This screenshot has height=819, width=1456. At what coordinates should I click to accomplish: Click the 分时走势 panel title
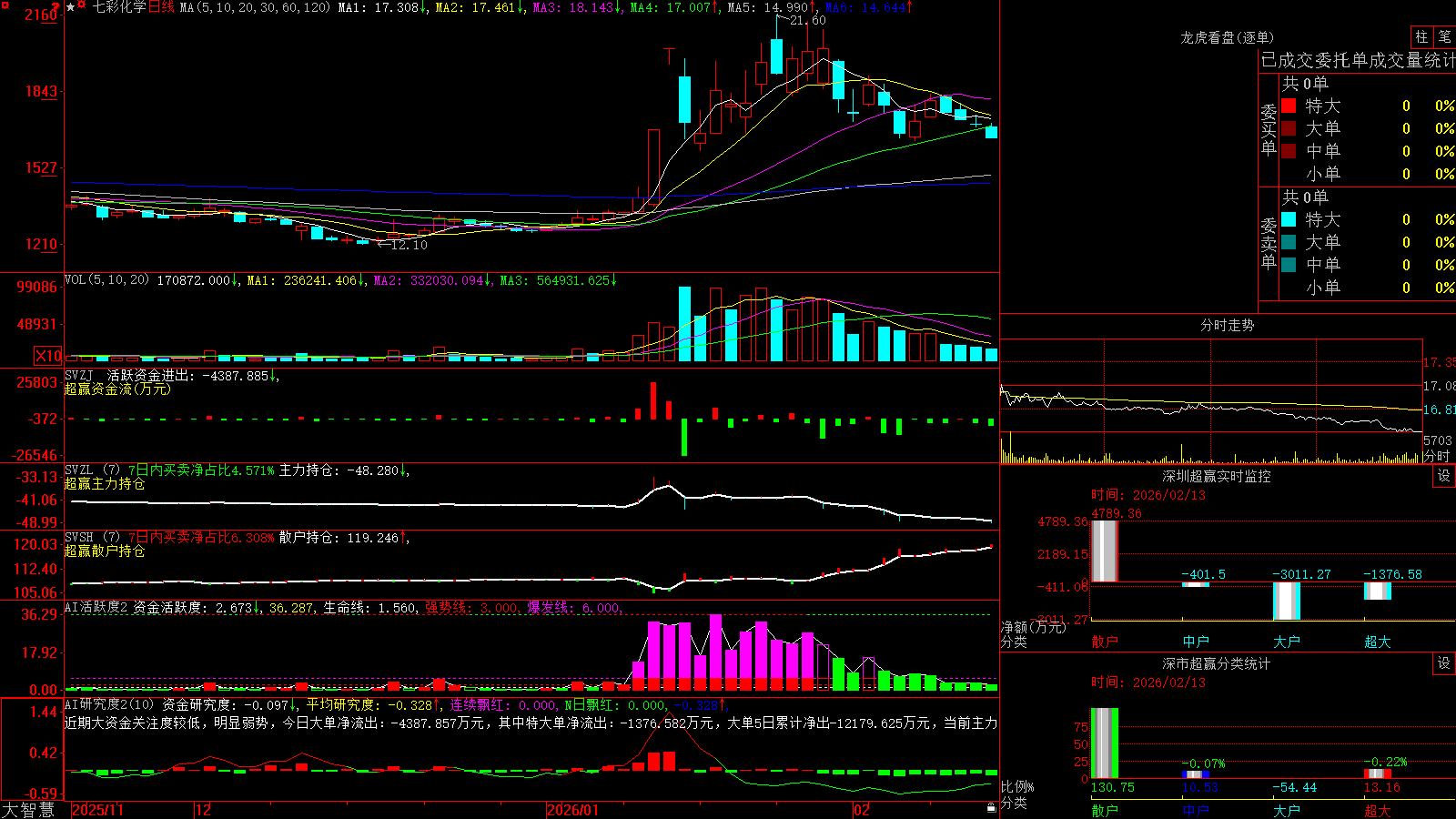click(1227, 326)
